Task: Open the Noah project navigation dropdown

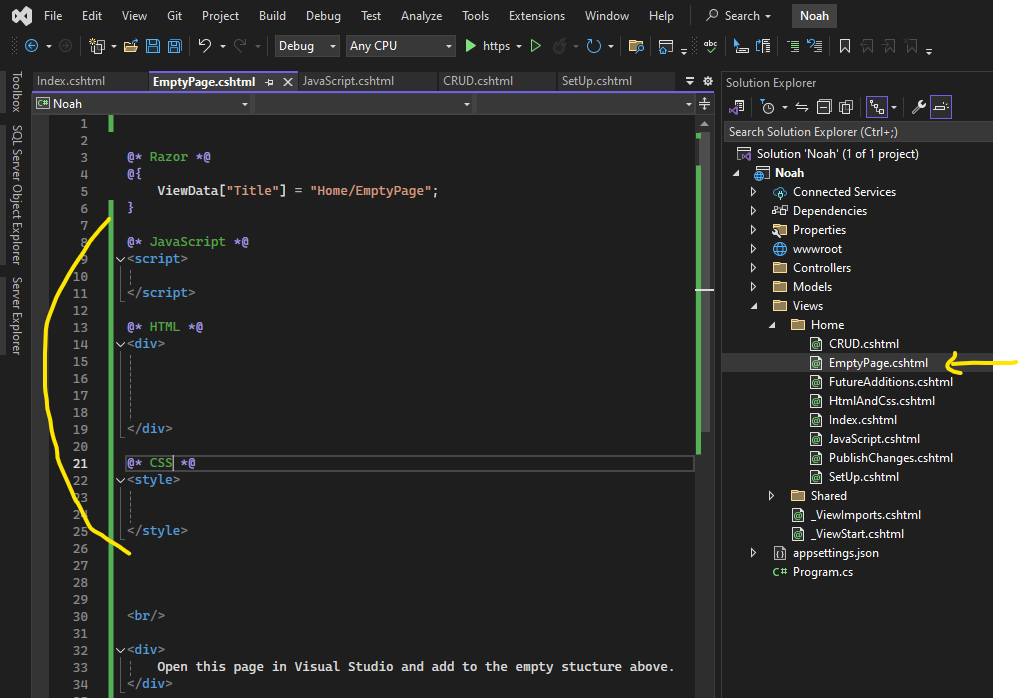Action: 143,104
